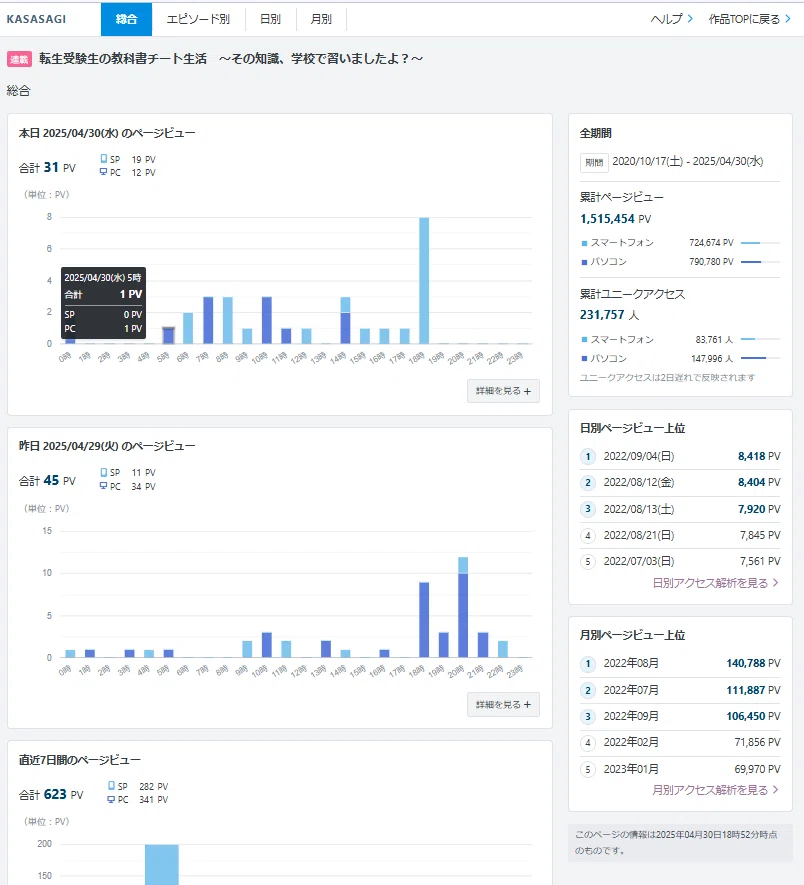This screenshot has width=804, height=885.
Task: Click 詳細を見る button under today's chart
Action: (x=503, y=391)
